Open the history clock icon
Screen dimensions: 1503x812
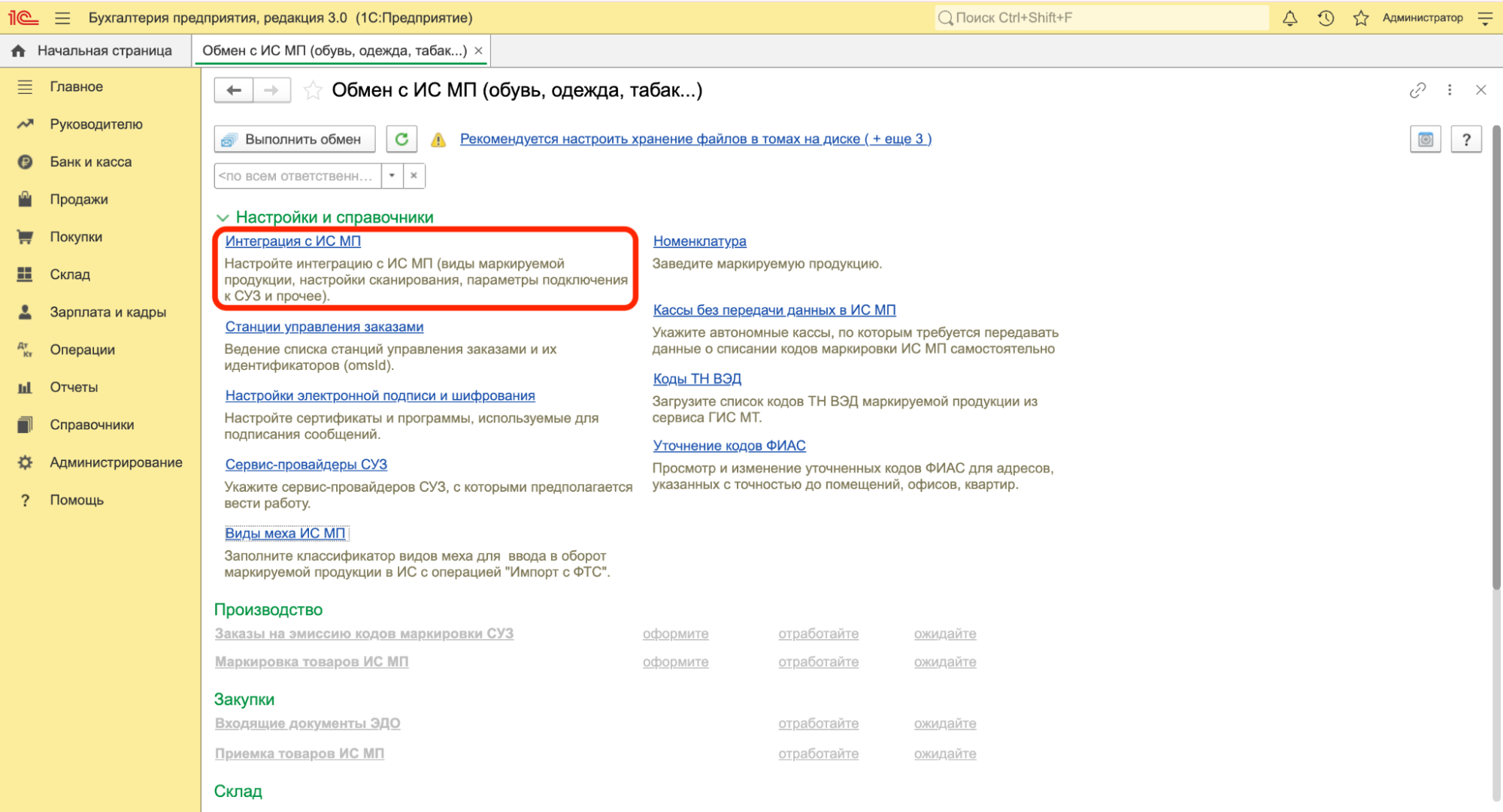pos(1326,18)
